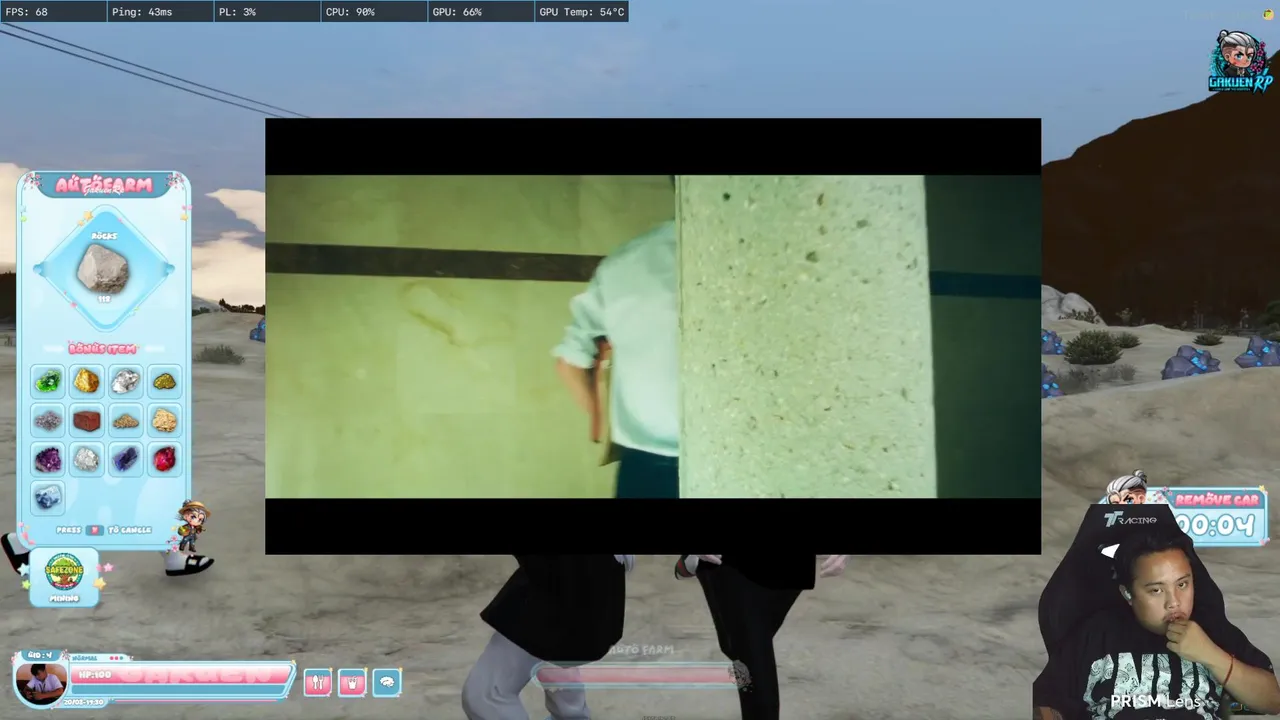
Task: Click the video overlay in center
Action: pyautogui.click(x=653, y=336)
